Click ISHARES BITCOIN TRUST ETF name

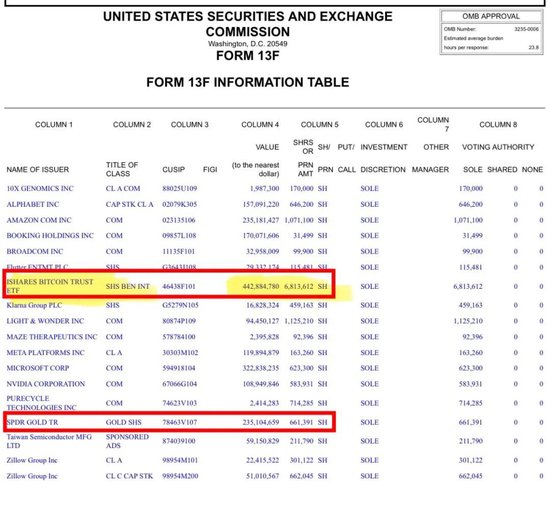(50, 286)
